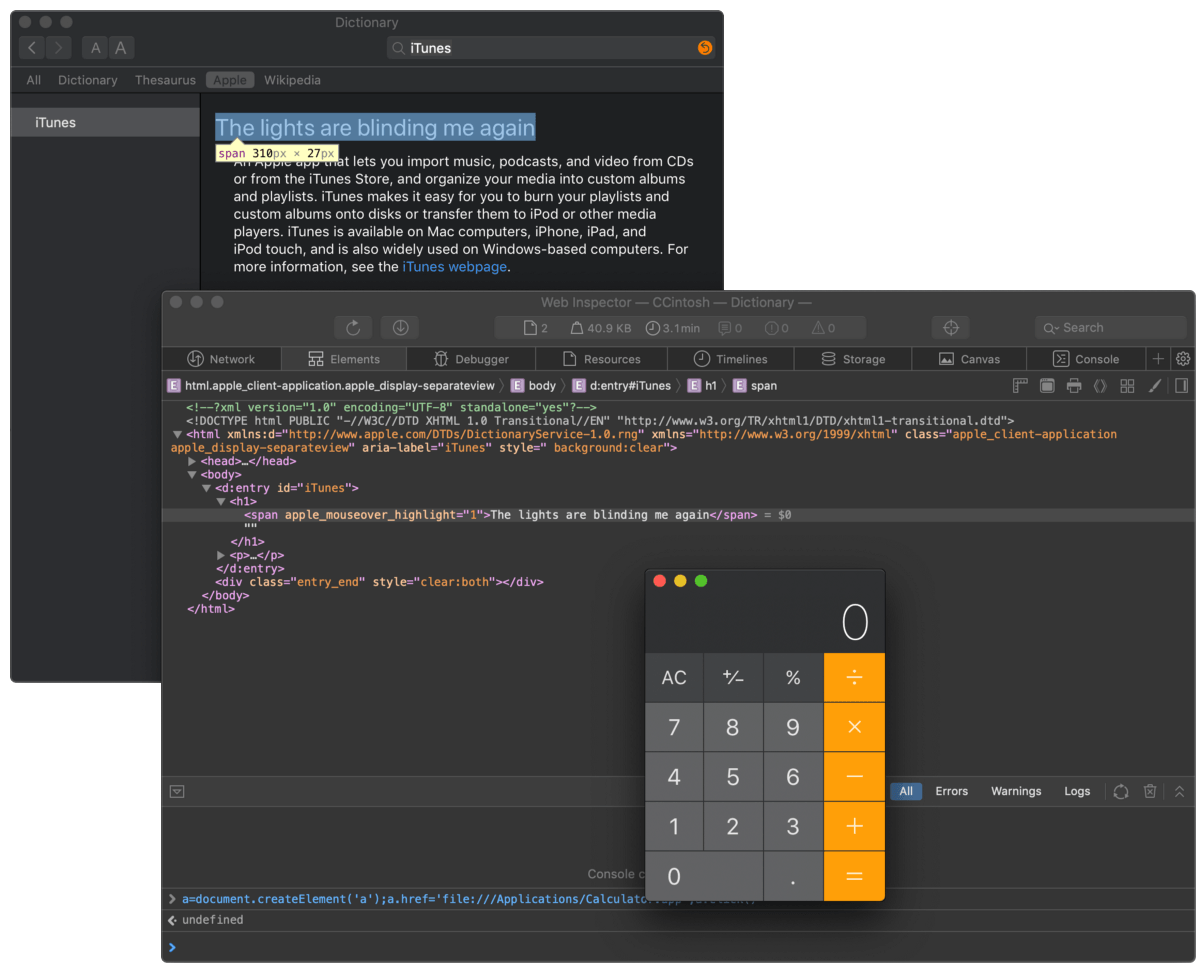The height and width of the screenshot is (970, 1200).
Task: Click the resource count document icon
Action: (x=531, y=328)
